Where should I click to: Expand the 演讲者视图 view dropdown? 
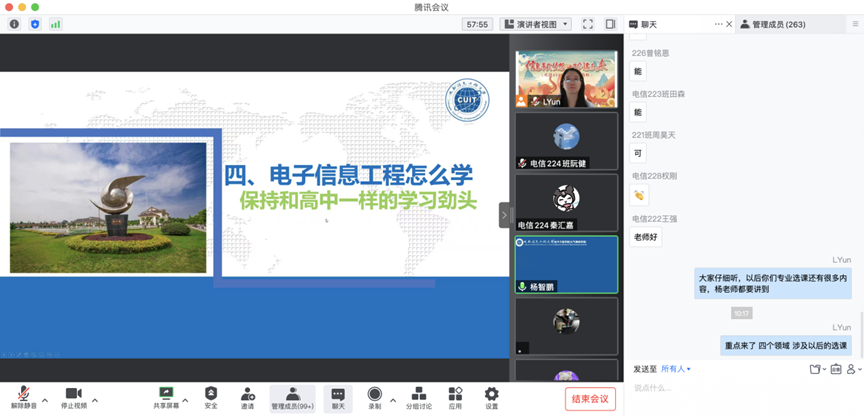pyautogui.click(x=536, y=24)
